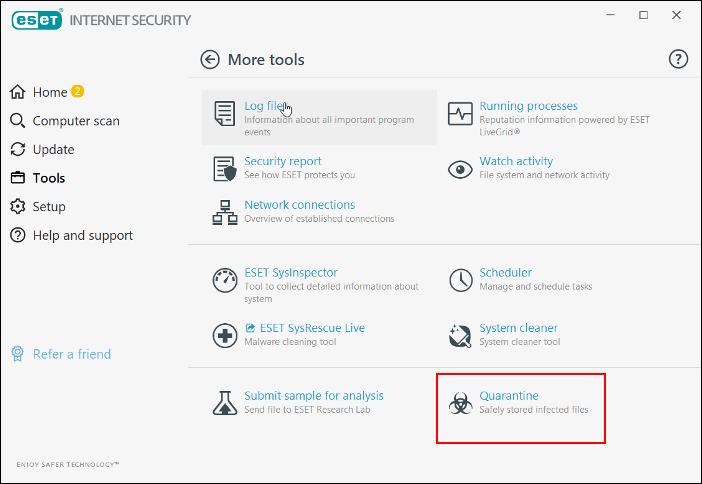Click the Refer a friend award icon
Image resolution: width=702 pixels, height=484 pixels.
coord(17,354)
